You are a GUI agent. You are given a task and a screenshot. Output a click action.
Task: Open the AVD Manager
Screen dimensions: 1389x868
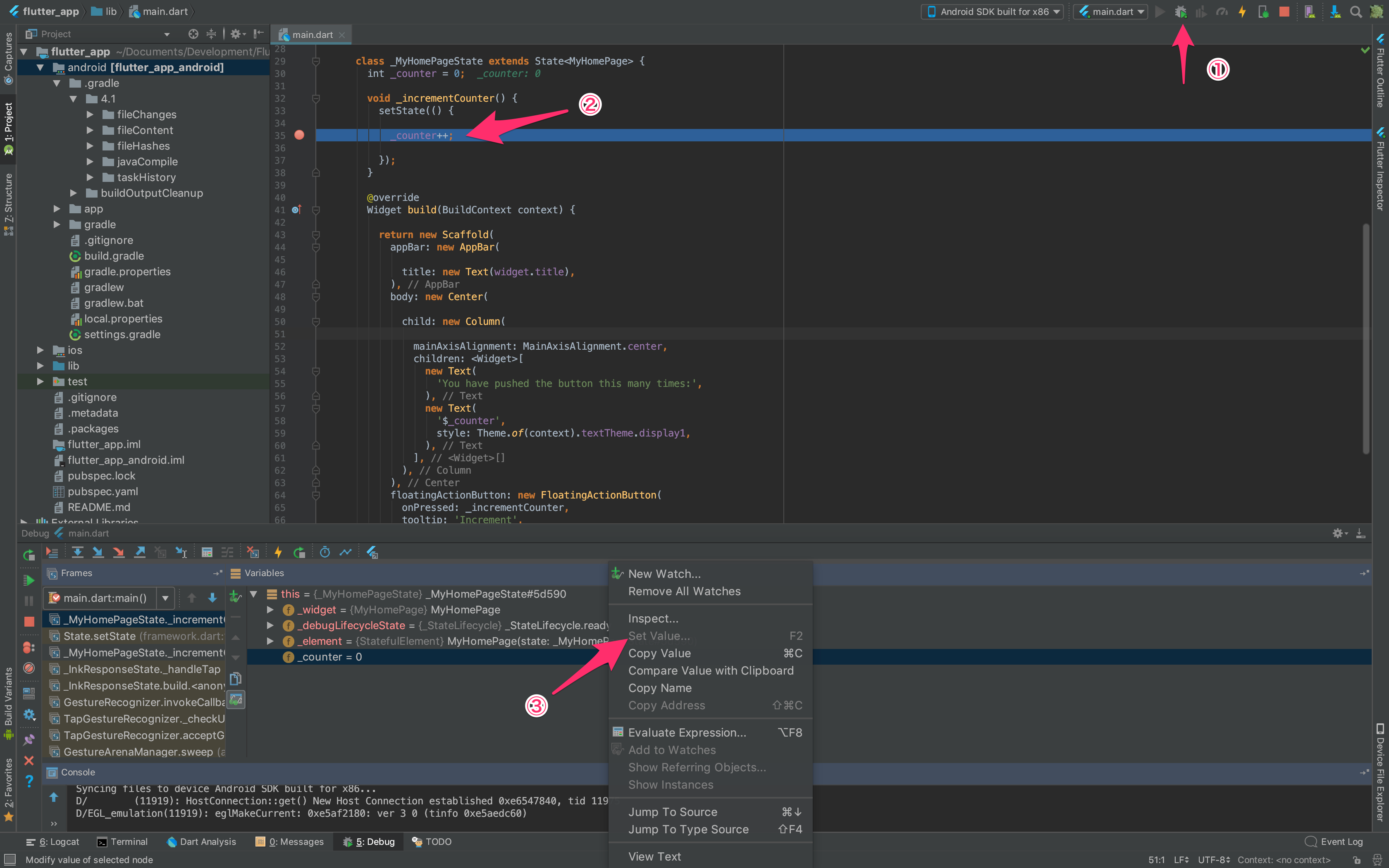[1309, 12]
